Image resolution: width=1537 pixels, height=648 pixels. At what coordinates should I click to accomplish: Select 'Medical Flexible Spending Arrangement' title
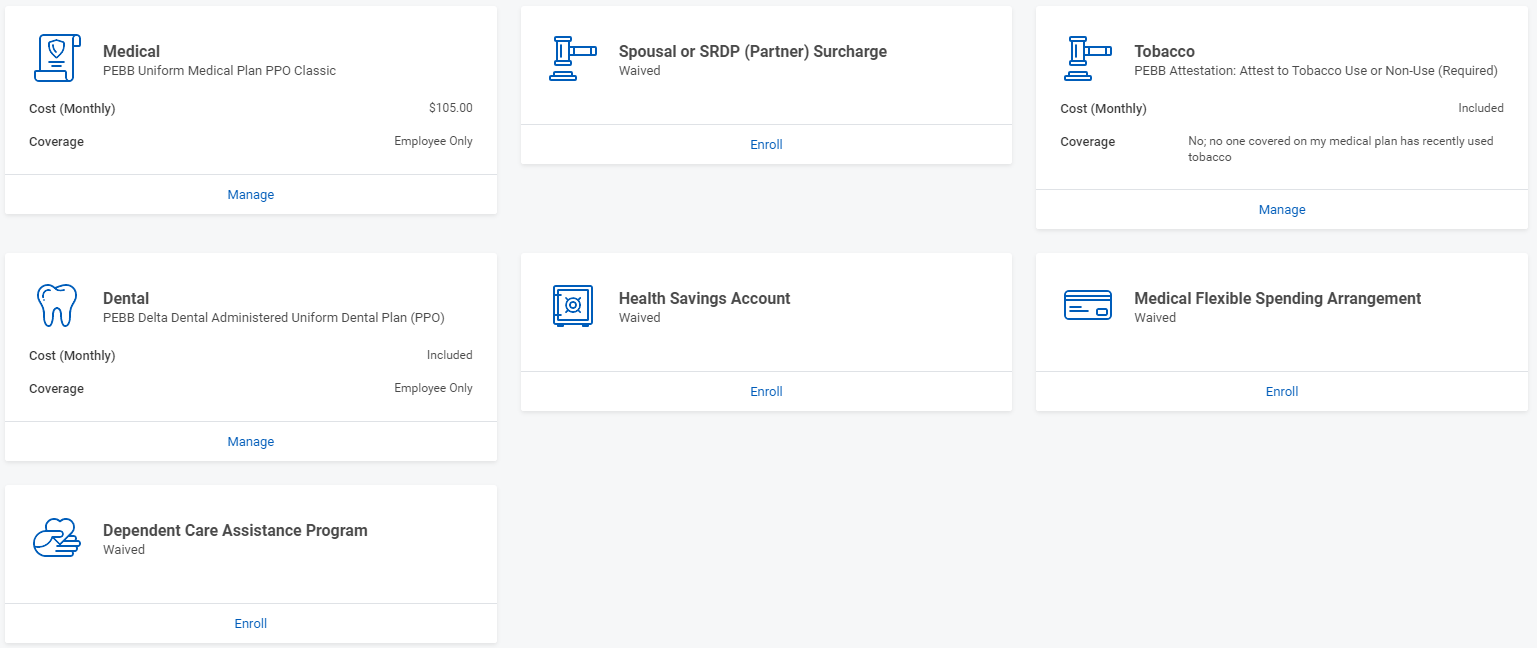(x=1278, y=298)
